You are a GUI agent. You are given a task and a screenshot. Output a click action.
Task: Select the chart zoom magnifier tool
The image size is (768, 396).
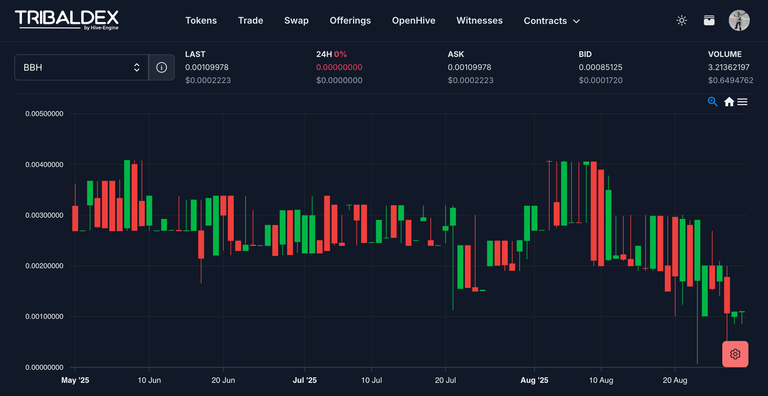[713, 101]
